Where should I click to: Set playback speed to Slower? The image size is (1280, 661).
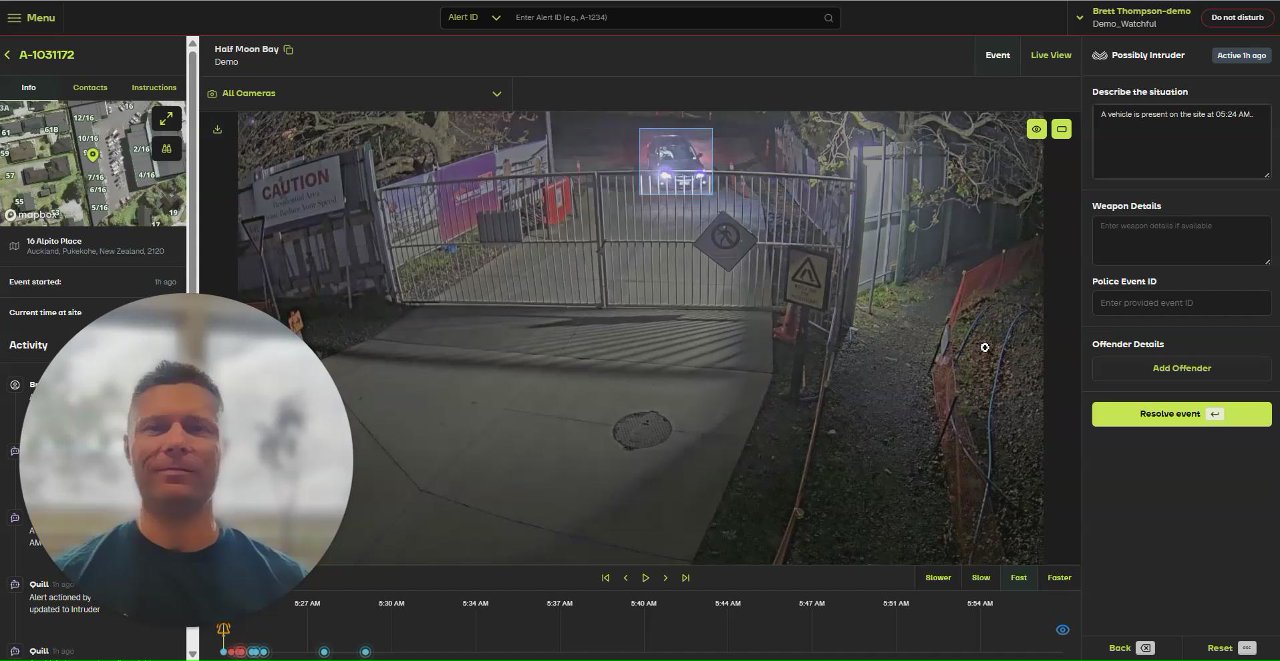click(x=938, y=578)
